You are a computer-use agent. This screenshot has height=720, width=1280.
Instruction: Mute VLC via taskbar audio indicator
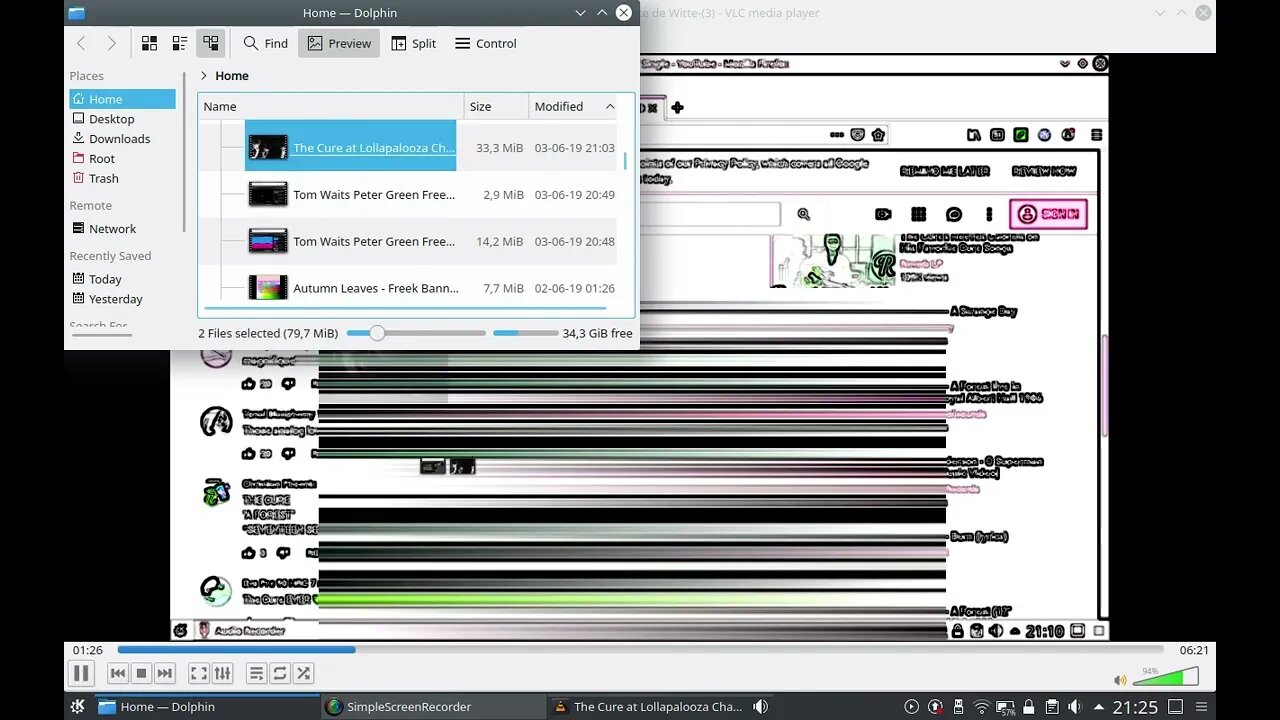point(760,707)
